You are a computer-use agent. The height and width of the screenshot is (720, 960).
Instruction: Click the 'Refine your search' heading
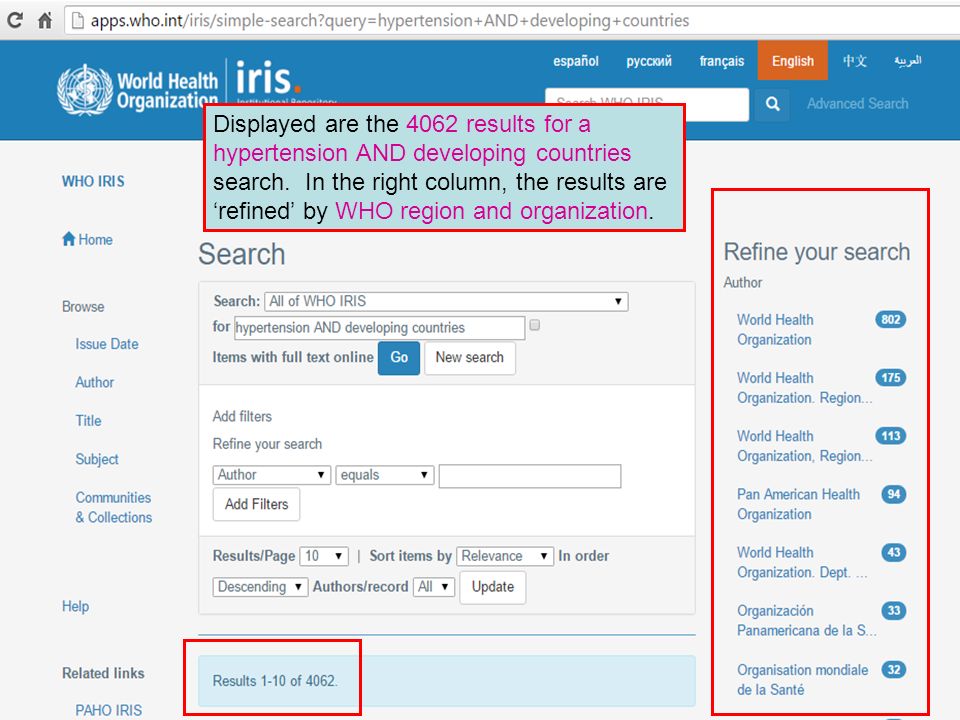click(x=817, y=252)
